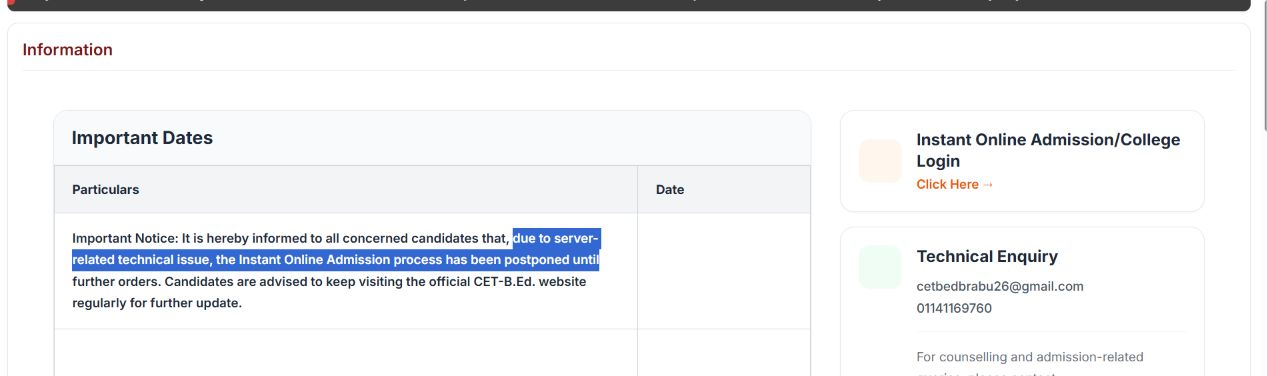Click the Technical Enquiry heading

click(987, 257)
